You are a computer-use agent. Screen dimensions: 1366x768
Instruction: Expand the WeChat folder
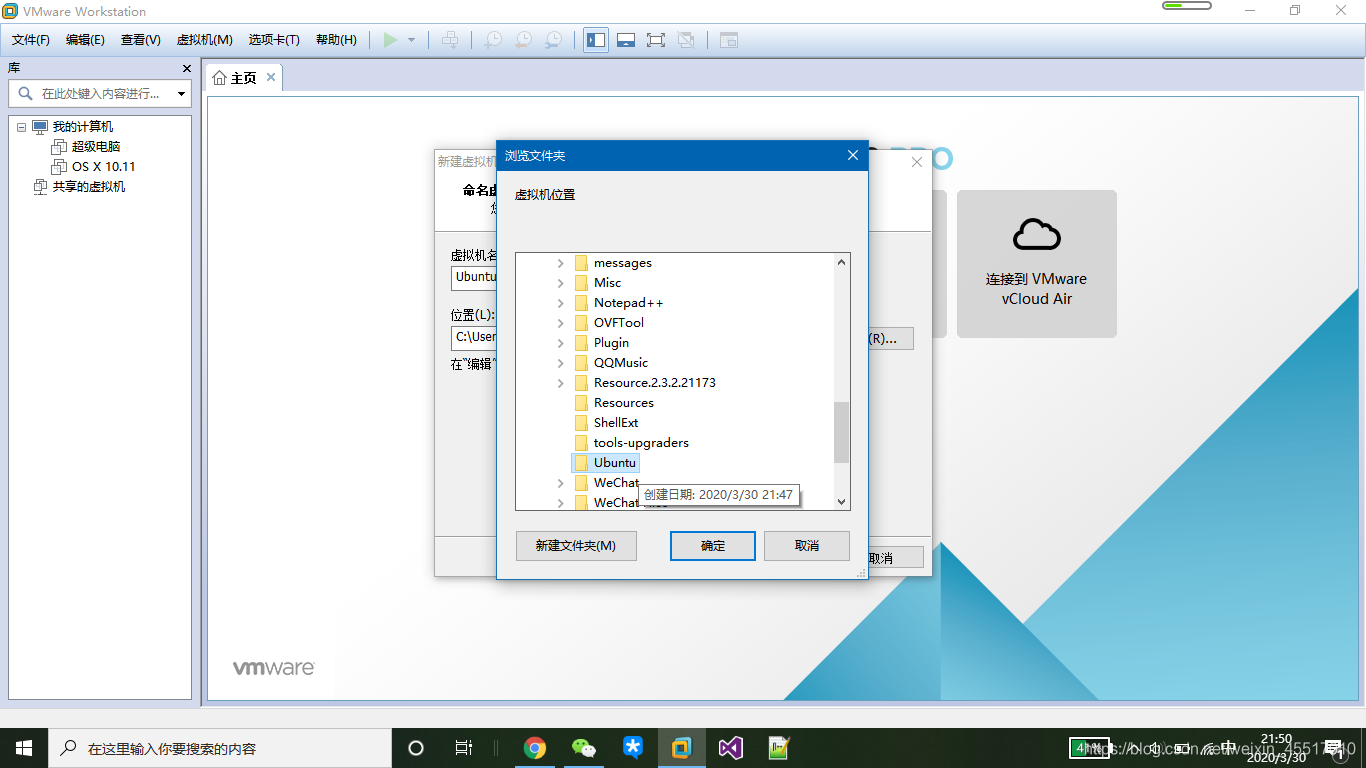561,483
